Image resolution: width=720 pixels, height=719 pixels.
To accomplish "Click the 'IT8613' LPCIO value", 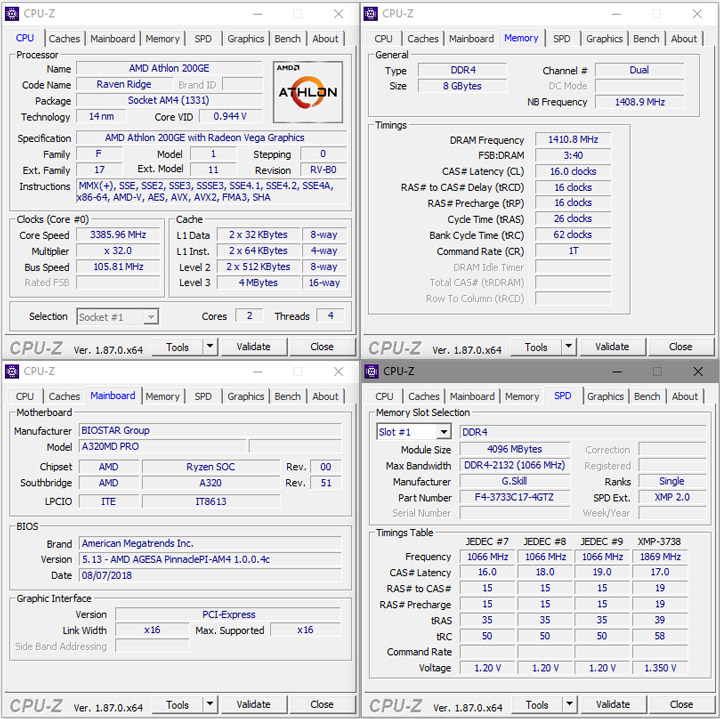I will (x=211, y=501).
